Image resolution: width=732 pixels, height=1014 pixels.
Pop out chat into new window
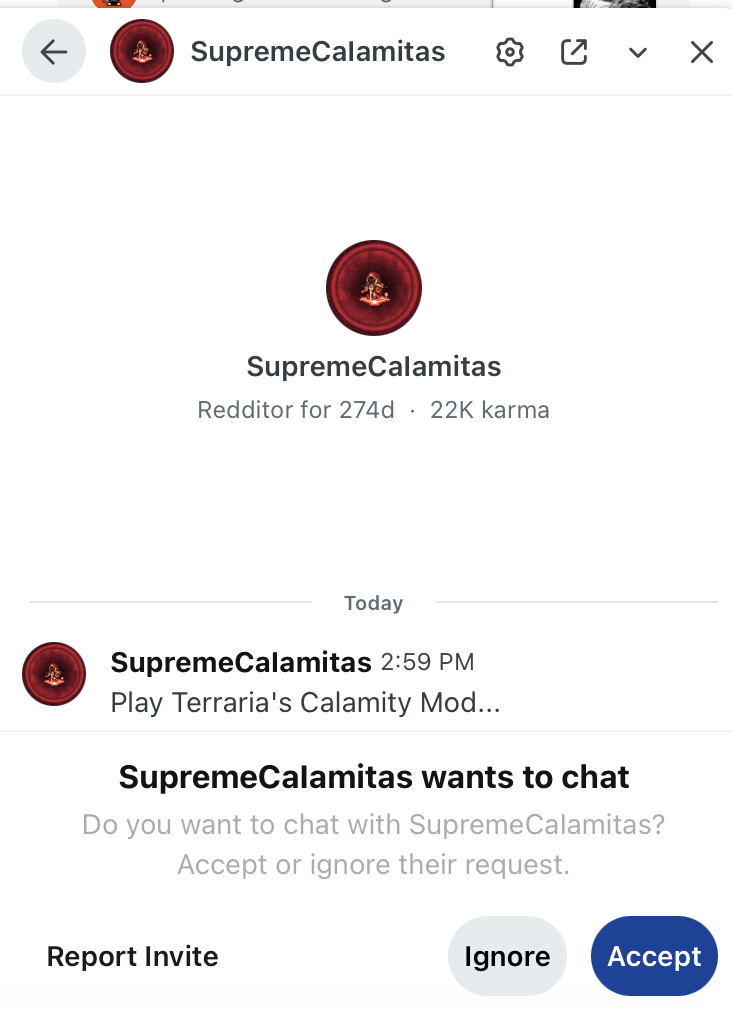(574, 52)
